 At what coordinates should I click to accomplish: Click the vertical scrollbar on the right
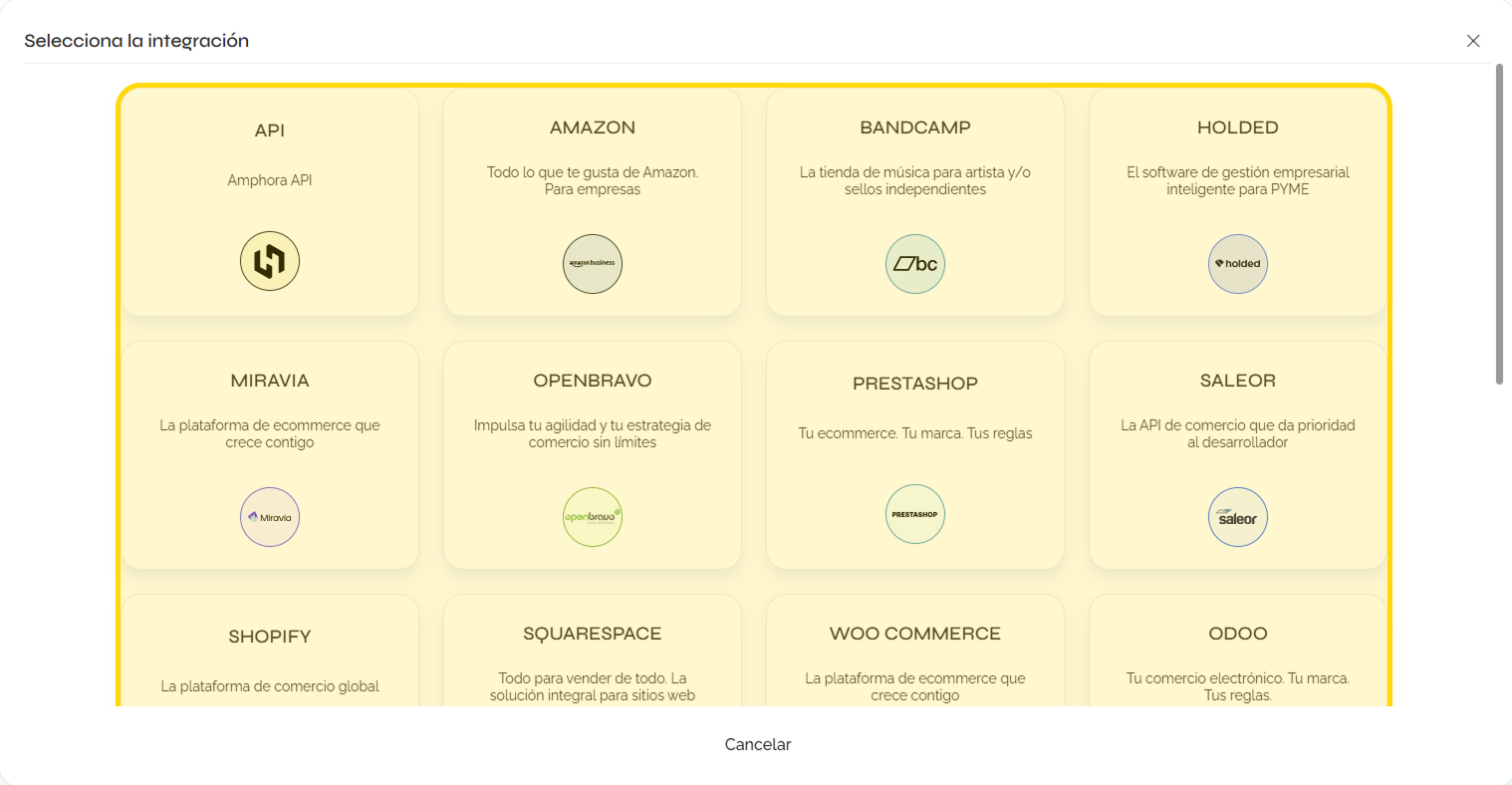1499,224
